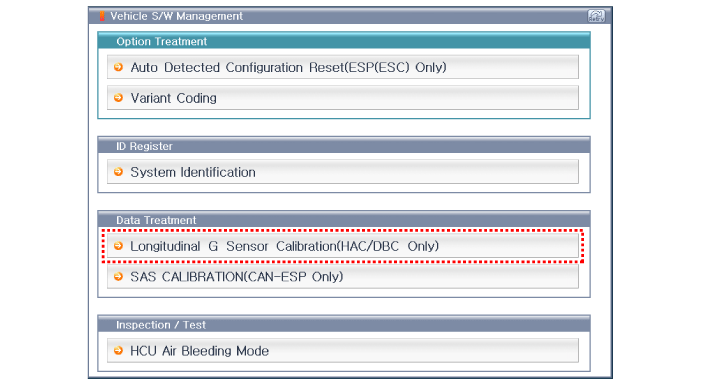Image resolution: width=701 pixels, height=386 pixels.
Task: Click orange arrow beside HCU Air Bleeding Mode
Action: pyautogui.click(x=118, y=351)
